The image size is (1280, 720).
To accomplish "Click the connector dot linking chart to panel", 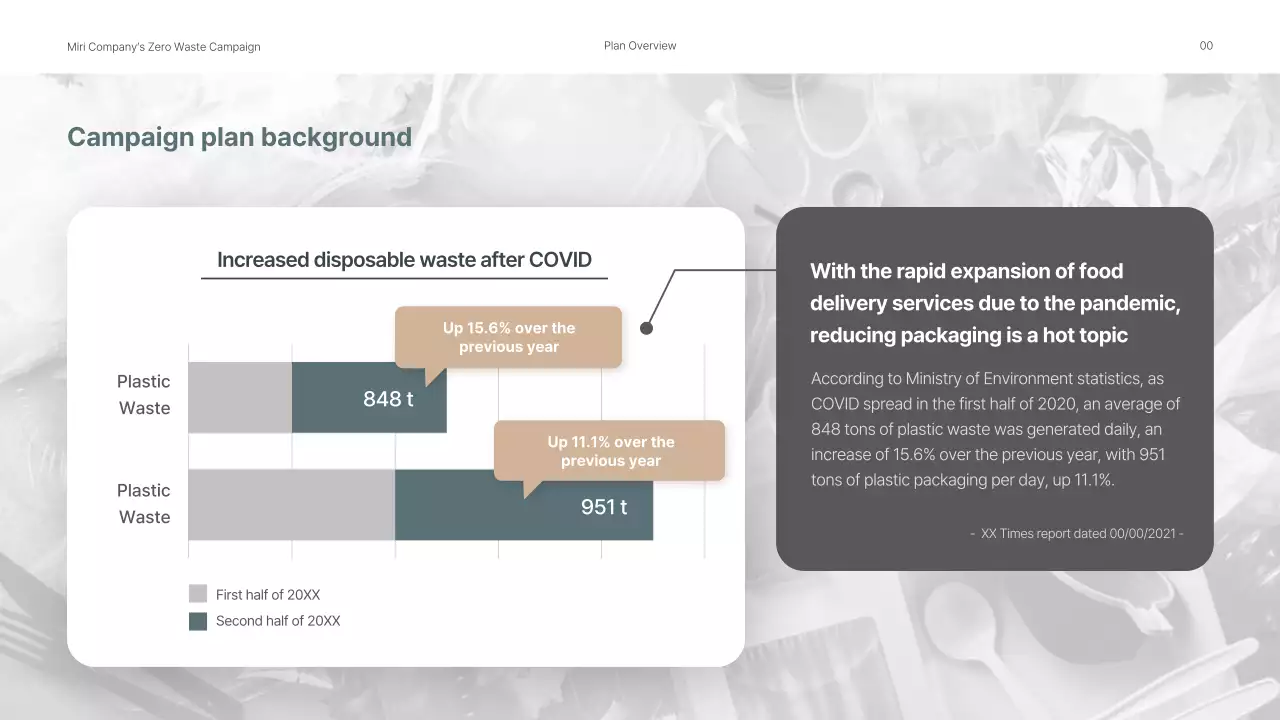I will (646, 327).
